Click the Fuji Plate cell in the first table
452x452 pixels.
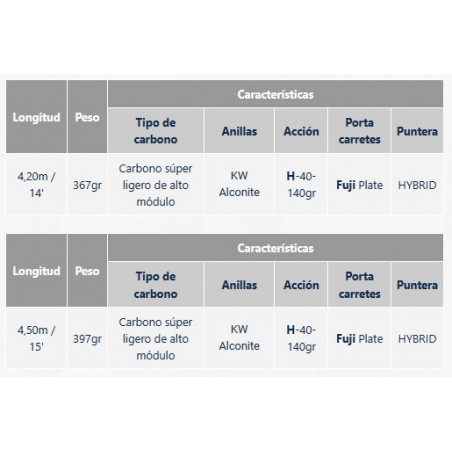tap(359, 184)
